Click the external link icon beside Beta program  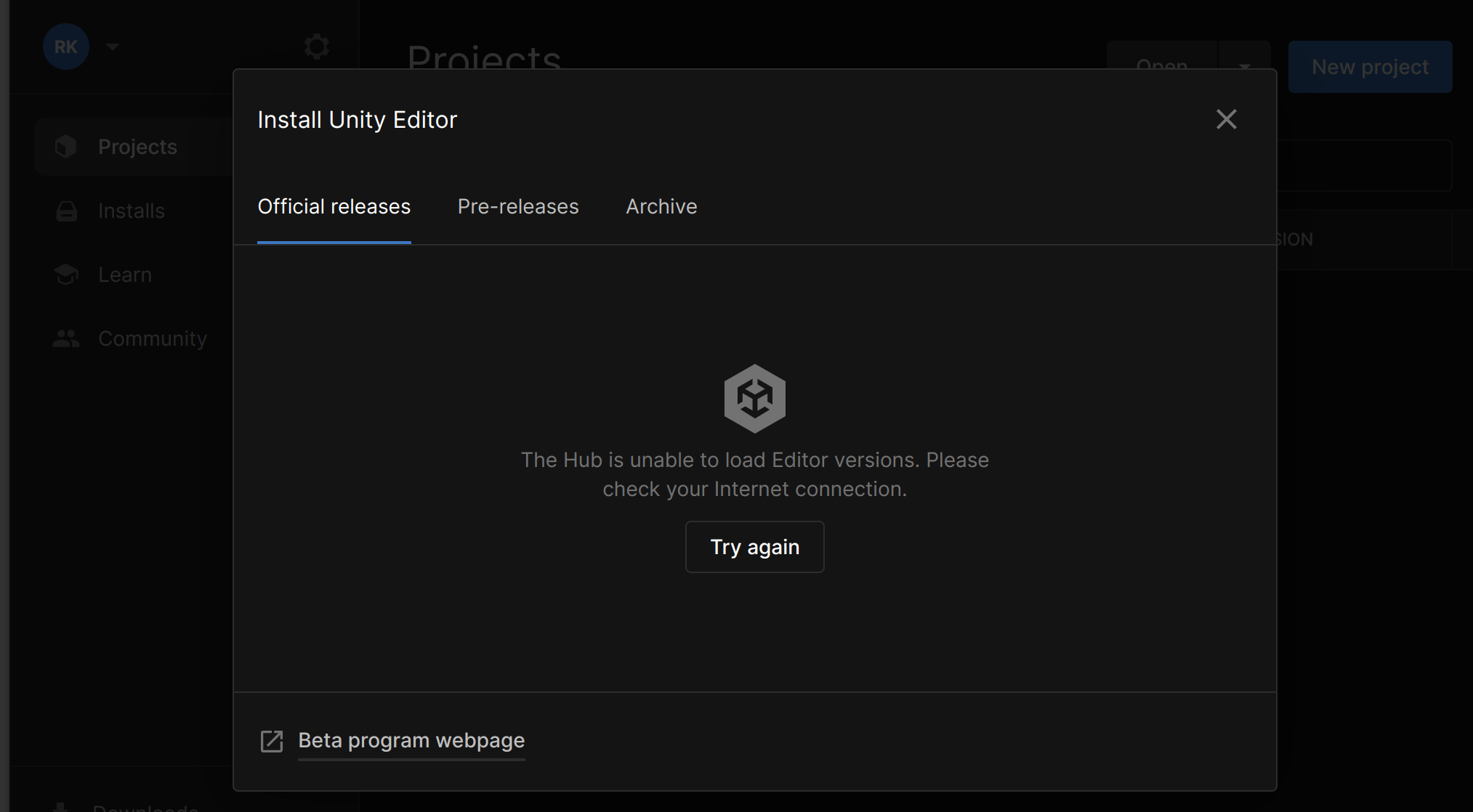coord(272,741)
